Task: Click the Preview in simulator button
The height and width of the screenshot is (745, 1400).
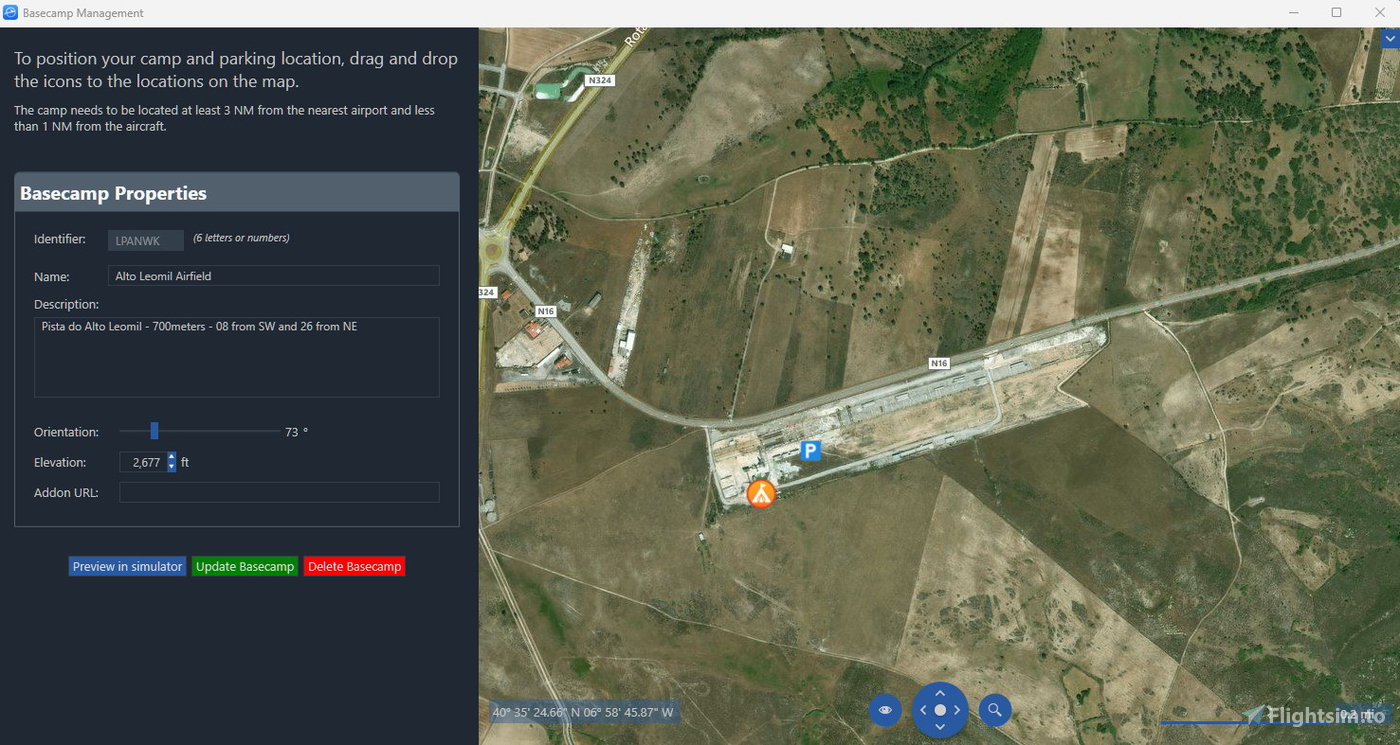Action: coord(127,565)
